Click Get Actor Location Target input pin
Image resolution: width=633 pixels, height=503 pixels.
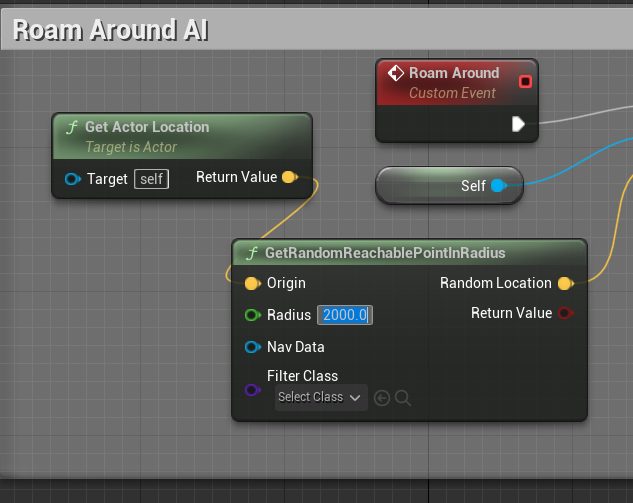click(72, 179)
